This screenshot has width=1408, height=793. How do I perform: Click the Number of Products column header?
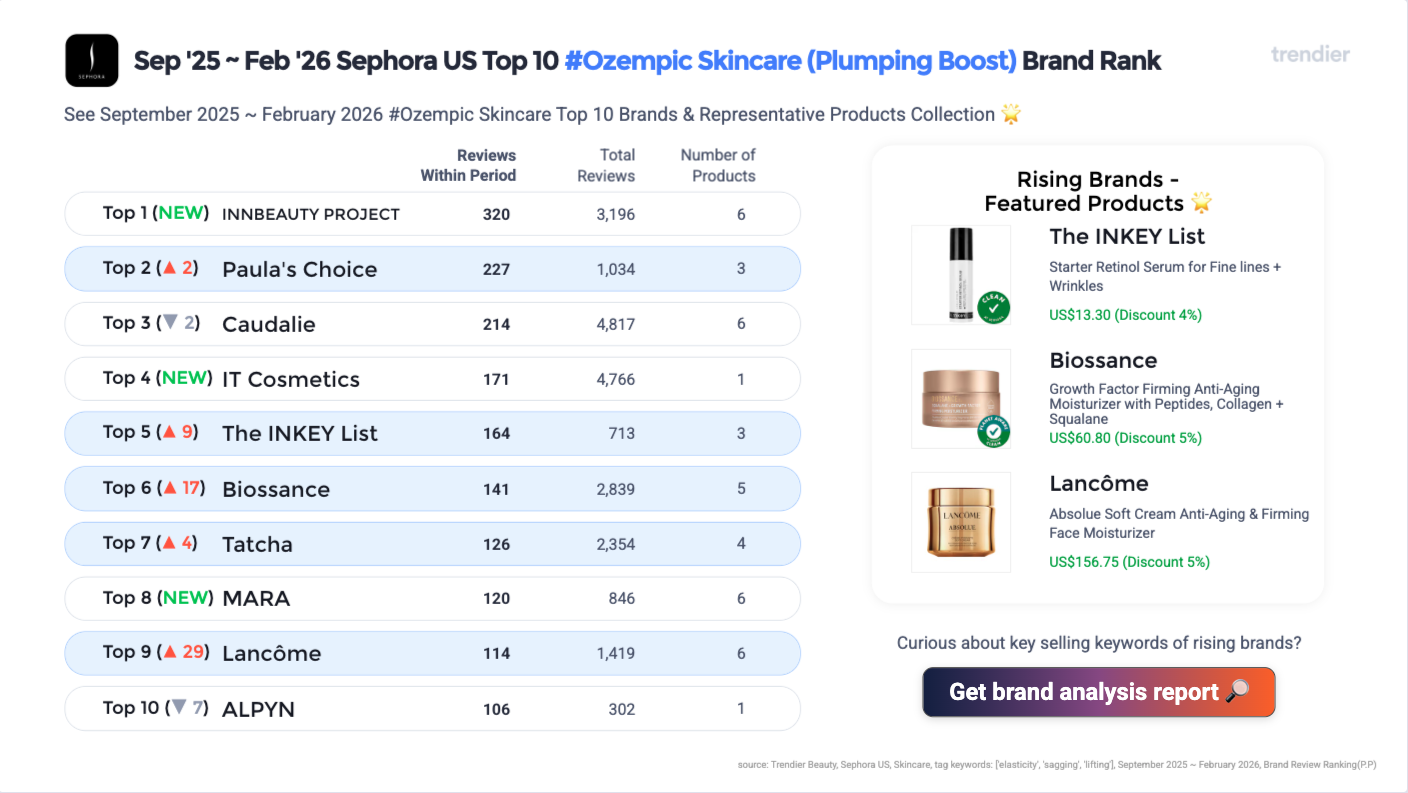[718, 165]
